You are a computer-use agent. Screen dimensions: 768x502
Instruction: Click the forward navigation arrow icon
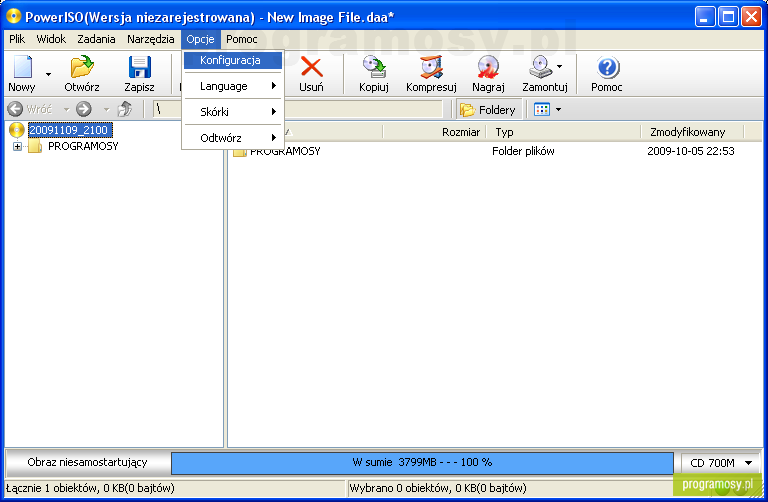[x=84, y=109]
